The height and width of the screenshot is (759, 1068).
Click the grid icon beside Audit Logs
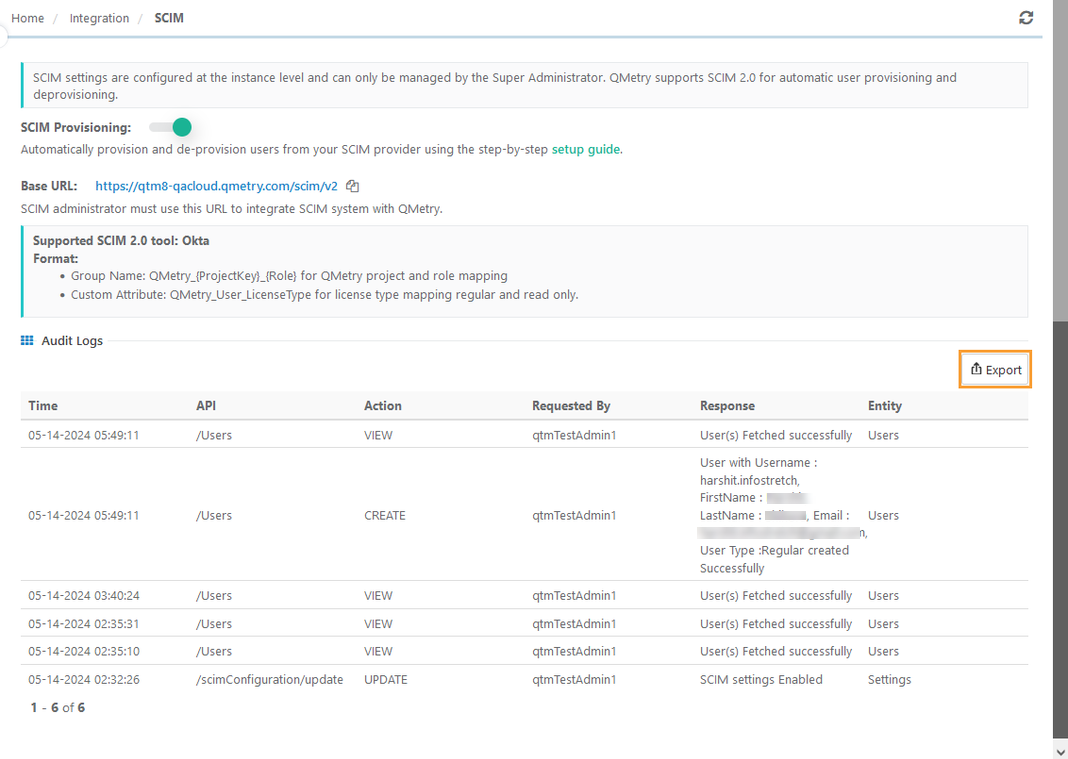tap(26, 340)
